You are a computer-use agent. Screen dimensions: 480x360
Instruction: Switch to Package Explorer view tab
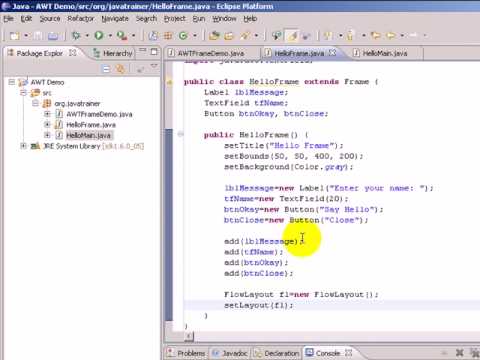click(39, 53)
